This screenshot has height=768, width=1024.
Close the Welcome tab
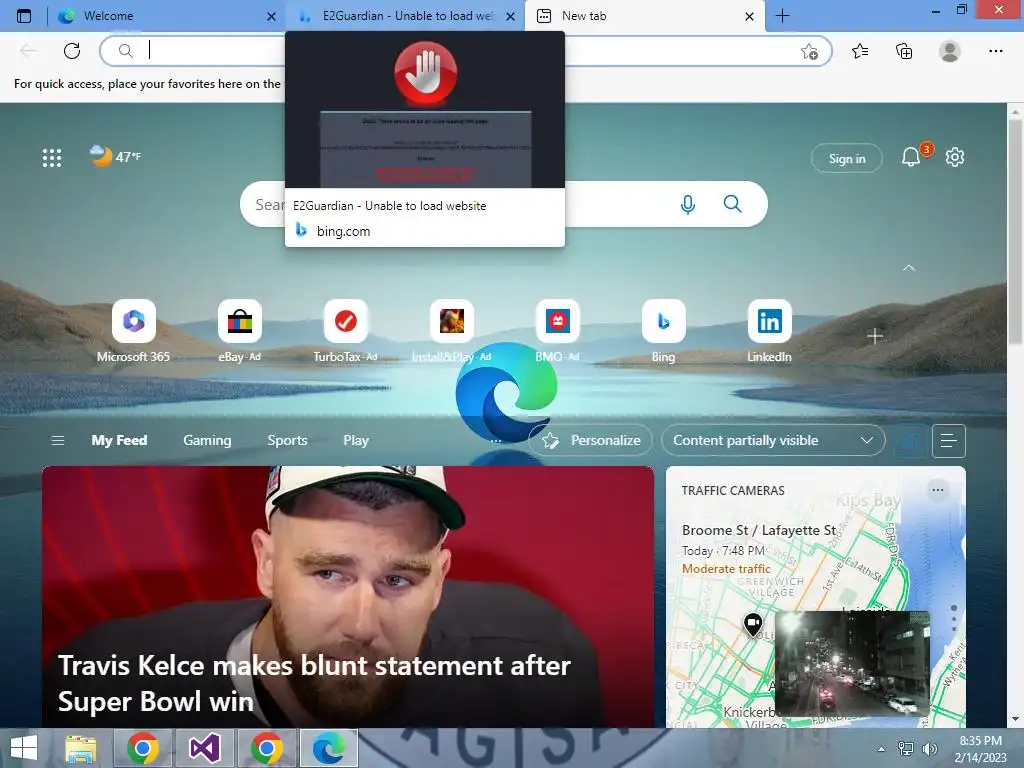[271, 16]
